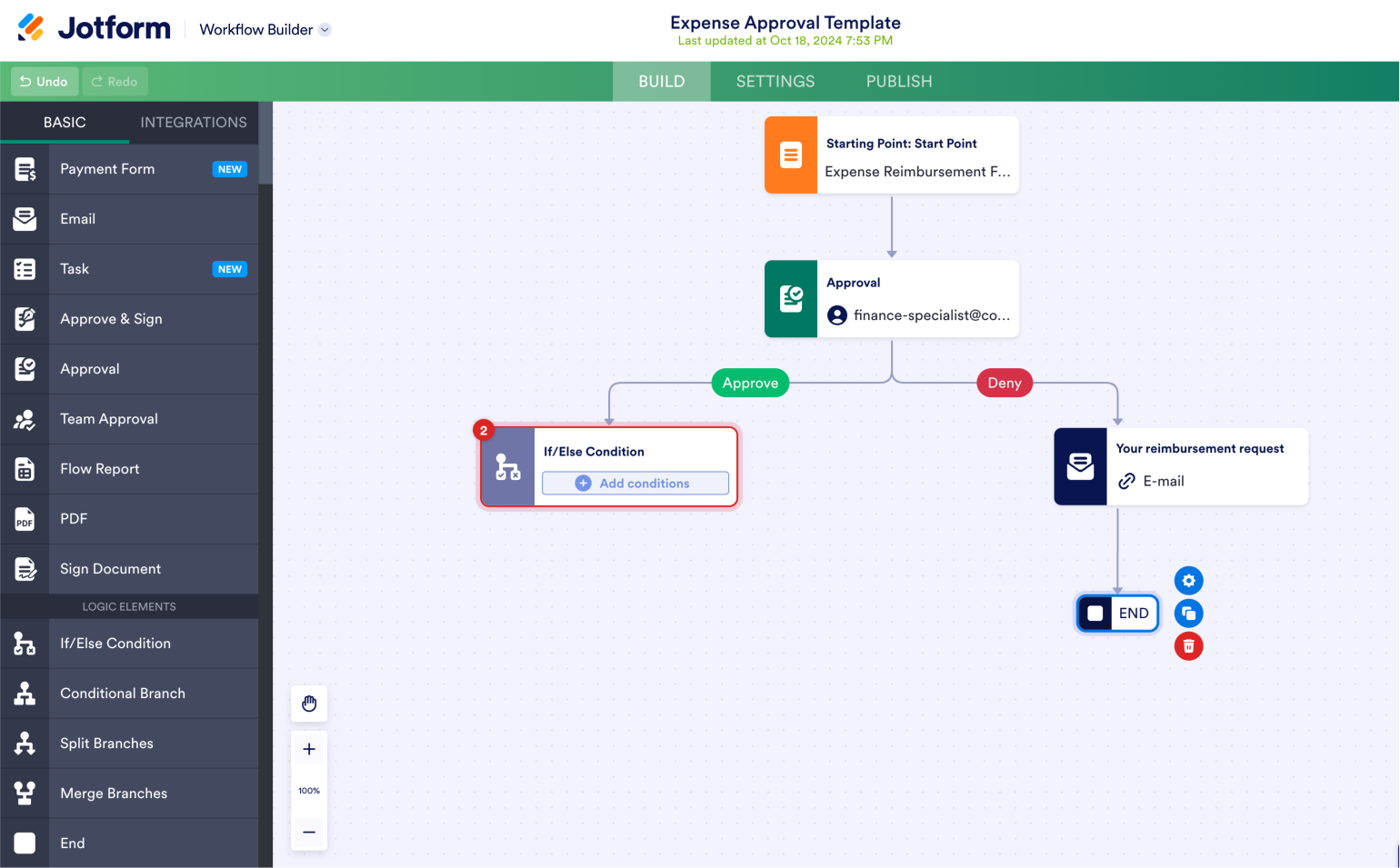Click the 100% zoom level indicator
The width and height of the screenshot is (1400, 868).
coord(309,791)
